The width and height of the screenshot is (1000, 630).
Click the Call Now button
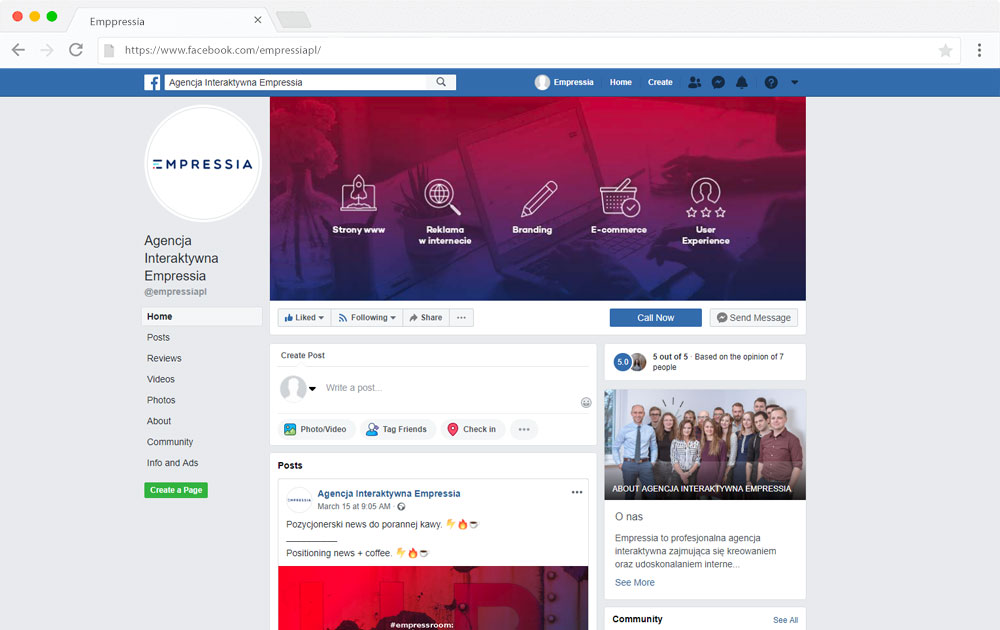click(x=656, y=318)
